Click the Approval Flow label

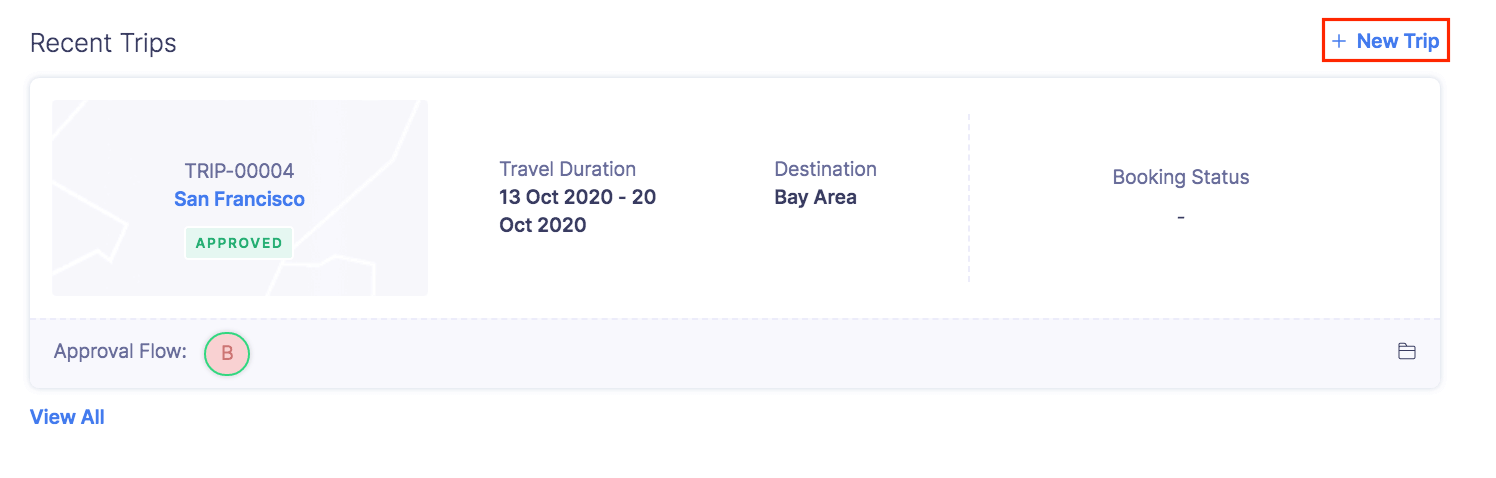[x=120, y=352]
